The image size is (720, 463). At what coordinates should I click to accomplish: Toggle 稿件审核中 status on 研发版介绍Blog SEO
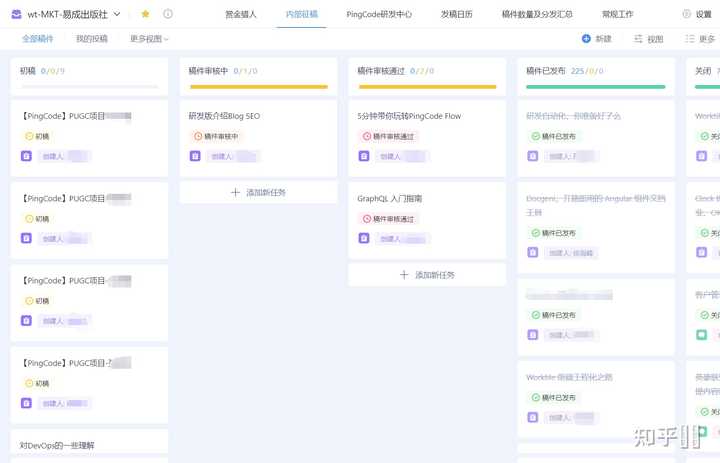click(198, 136)
